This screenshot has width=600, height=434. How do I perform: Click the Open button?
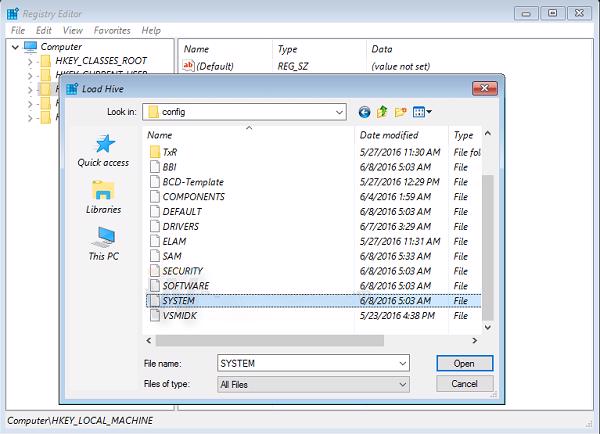coord(465,363)
